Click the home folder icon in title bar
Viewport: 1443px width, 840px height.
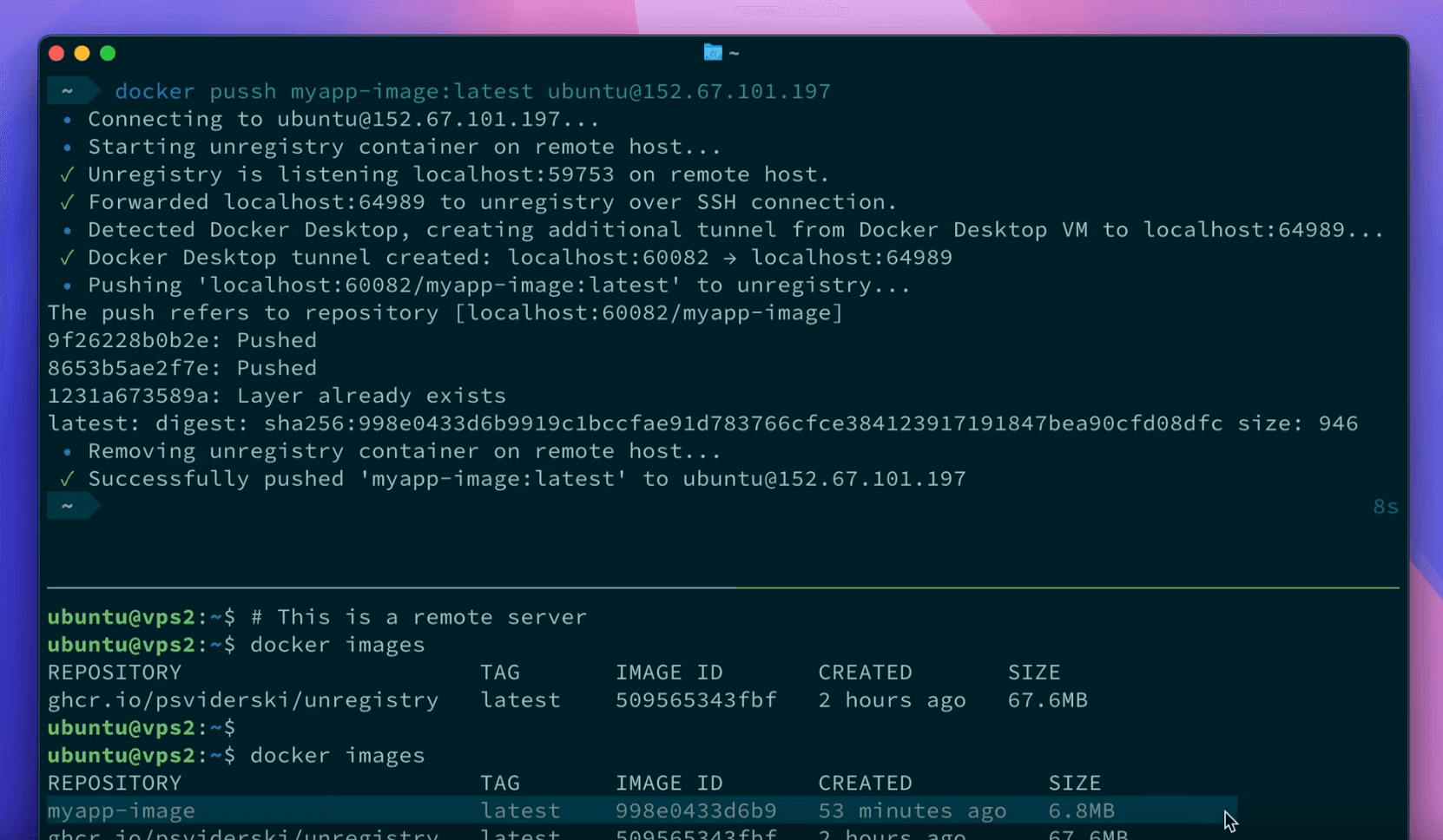pyautogui.click(x=712, y=53)
